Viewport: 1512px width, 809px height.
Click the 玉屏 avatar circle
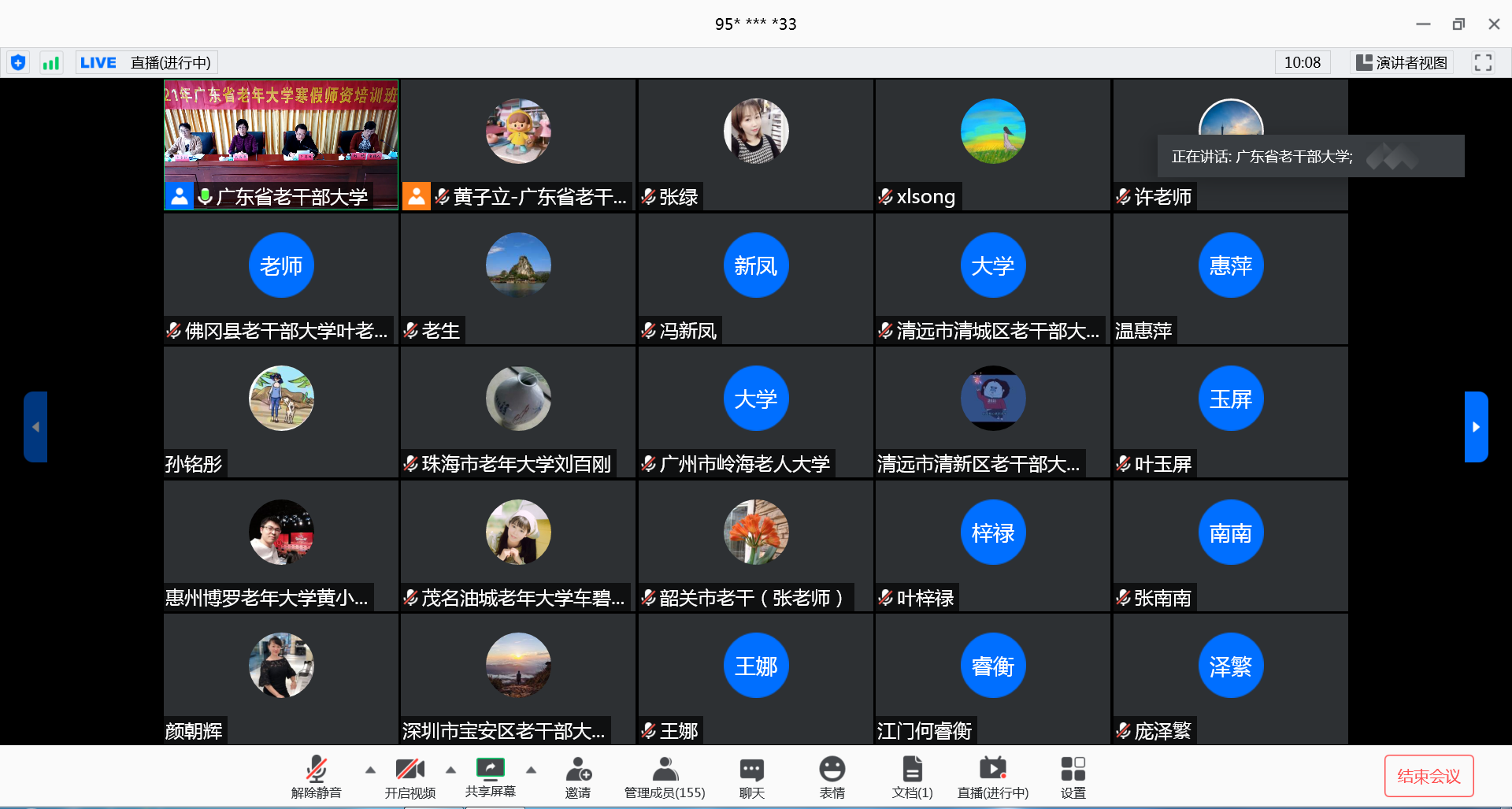[x=1231, y=398]
